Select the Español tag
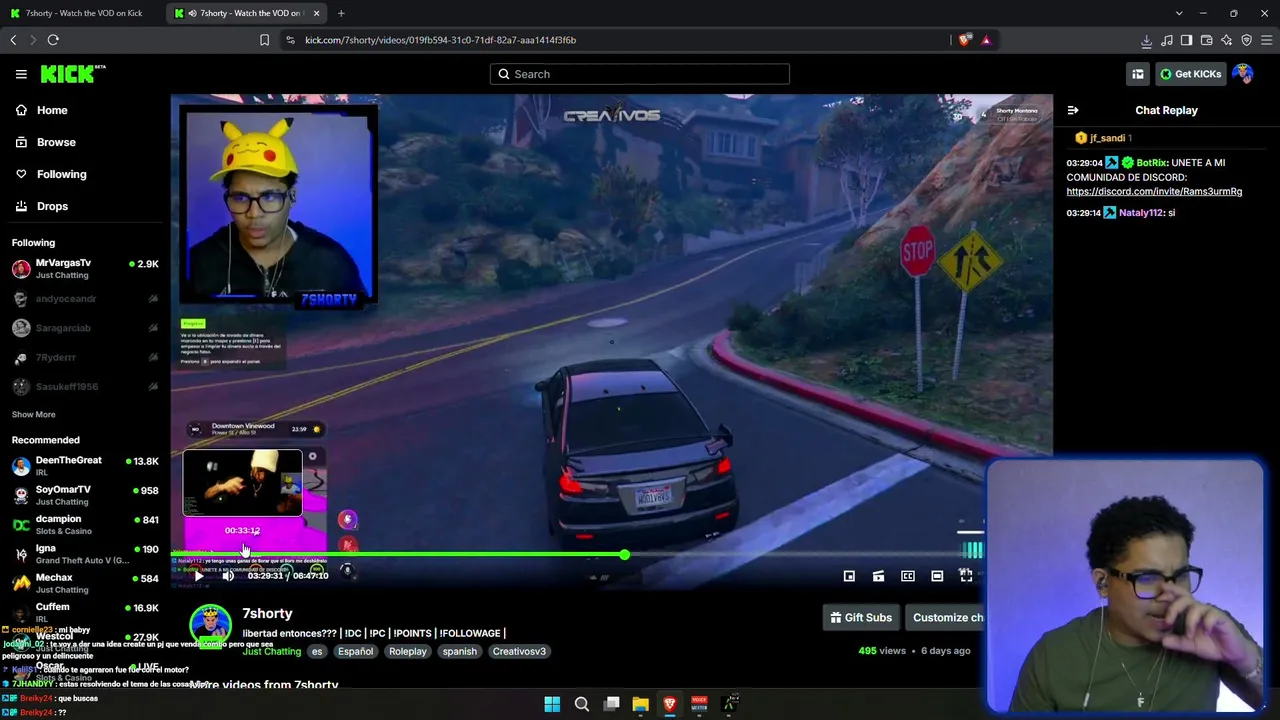 tap(355, 651)
